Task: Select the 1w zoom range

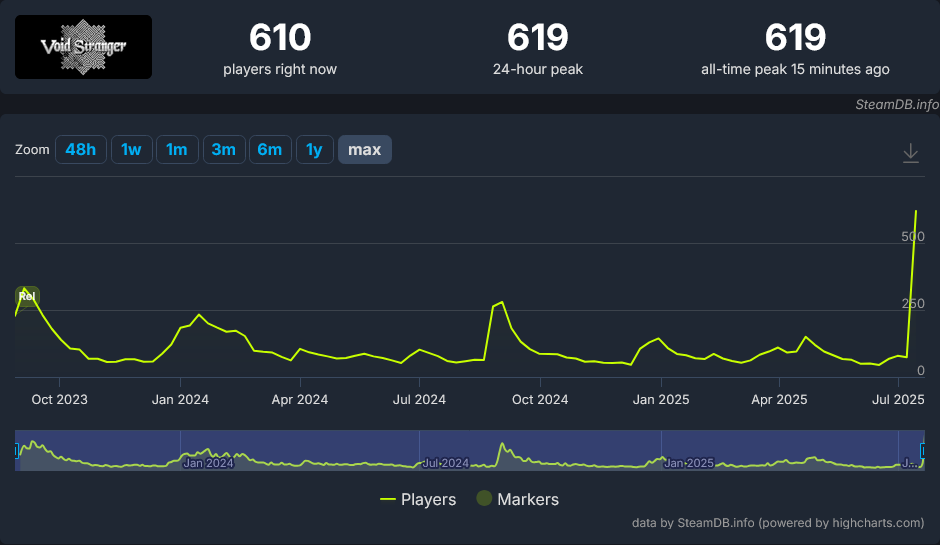Action: click(131, 149)
